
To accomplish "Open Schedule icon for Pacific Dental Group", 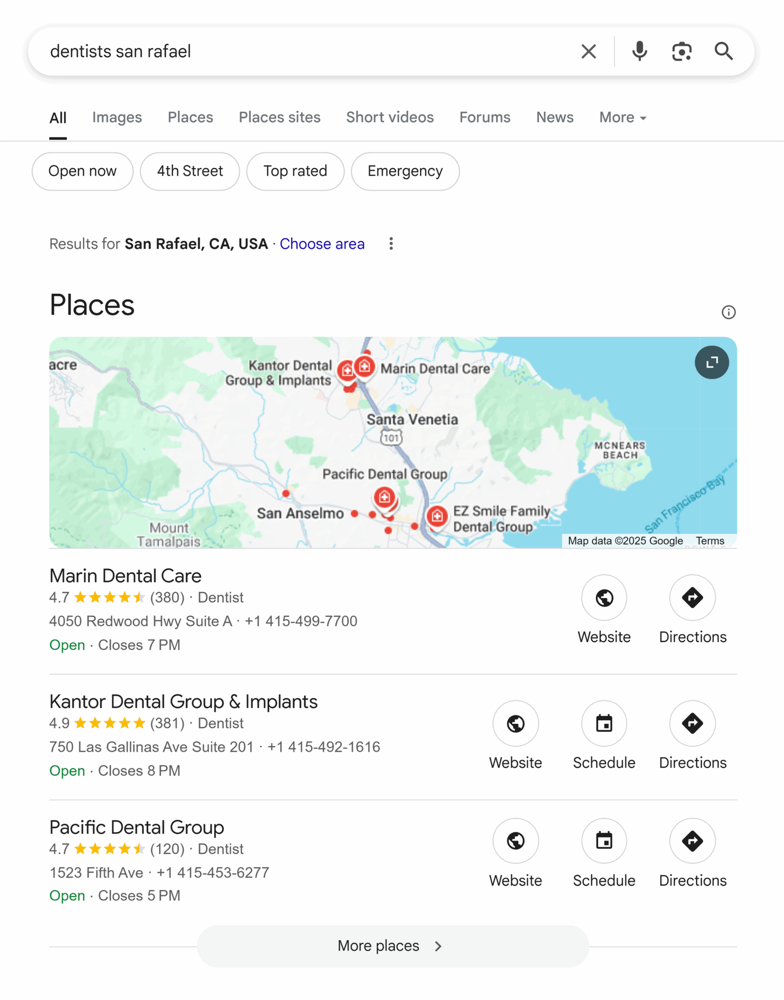I will [604, 841].
